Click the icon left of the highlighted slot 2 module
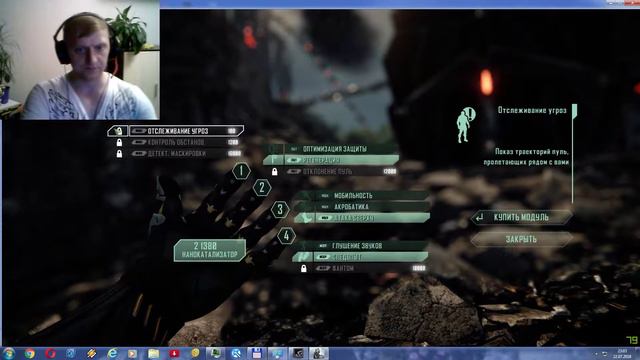 coord(273,160)
